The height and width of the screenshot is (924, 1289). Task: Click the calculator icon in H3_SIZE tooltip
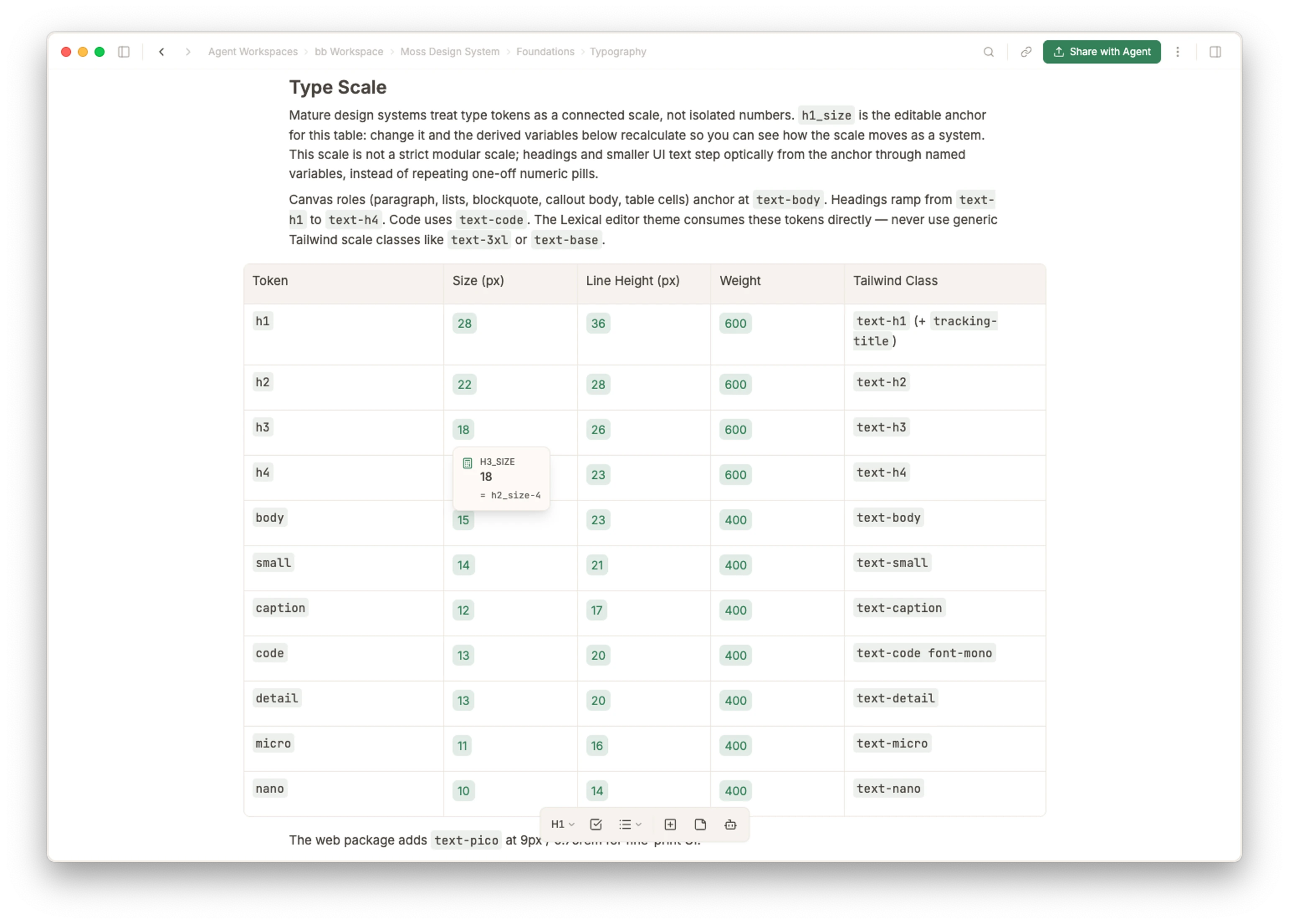[467, 462]
